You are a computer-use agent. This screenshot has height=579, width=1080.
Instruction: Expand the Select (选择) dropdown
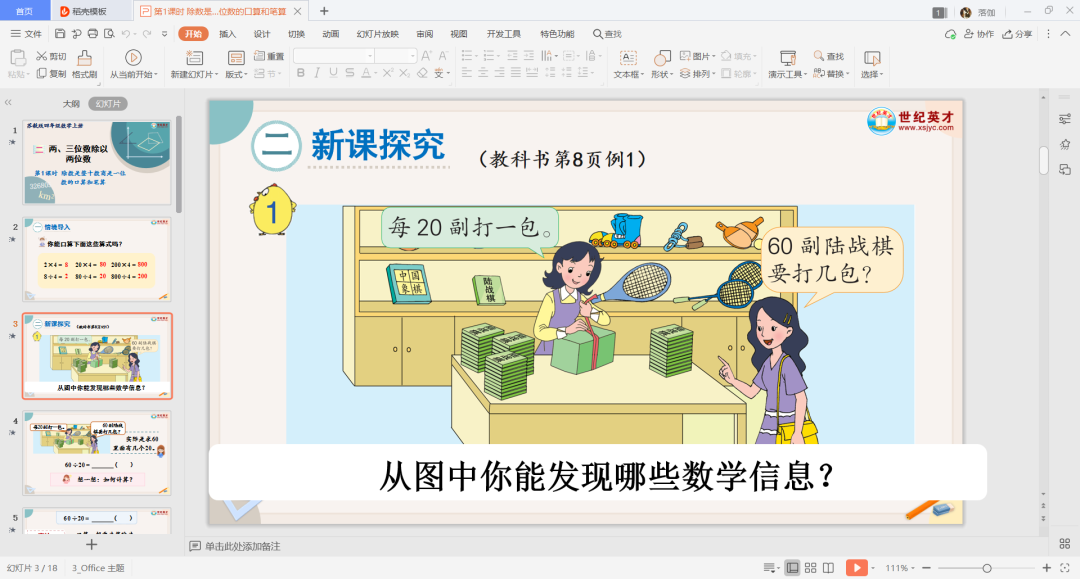[871, 75]
